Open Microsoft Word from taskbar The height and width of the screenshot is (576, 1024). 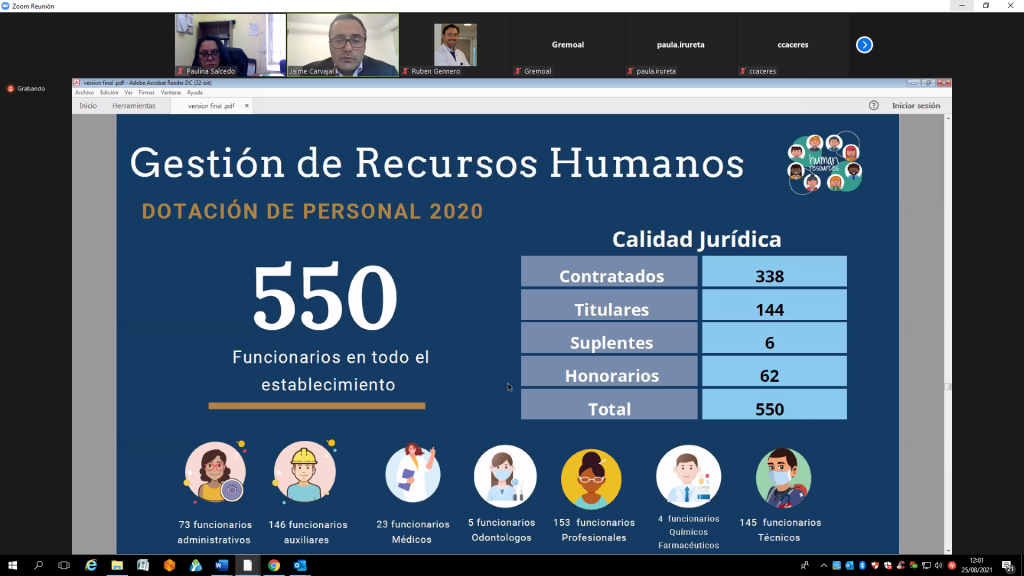click(221, 565)
